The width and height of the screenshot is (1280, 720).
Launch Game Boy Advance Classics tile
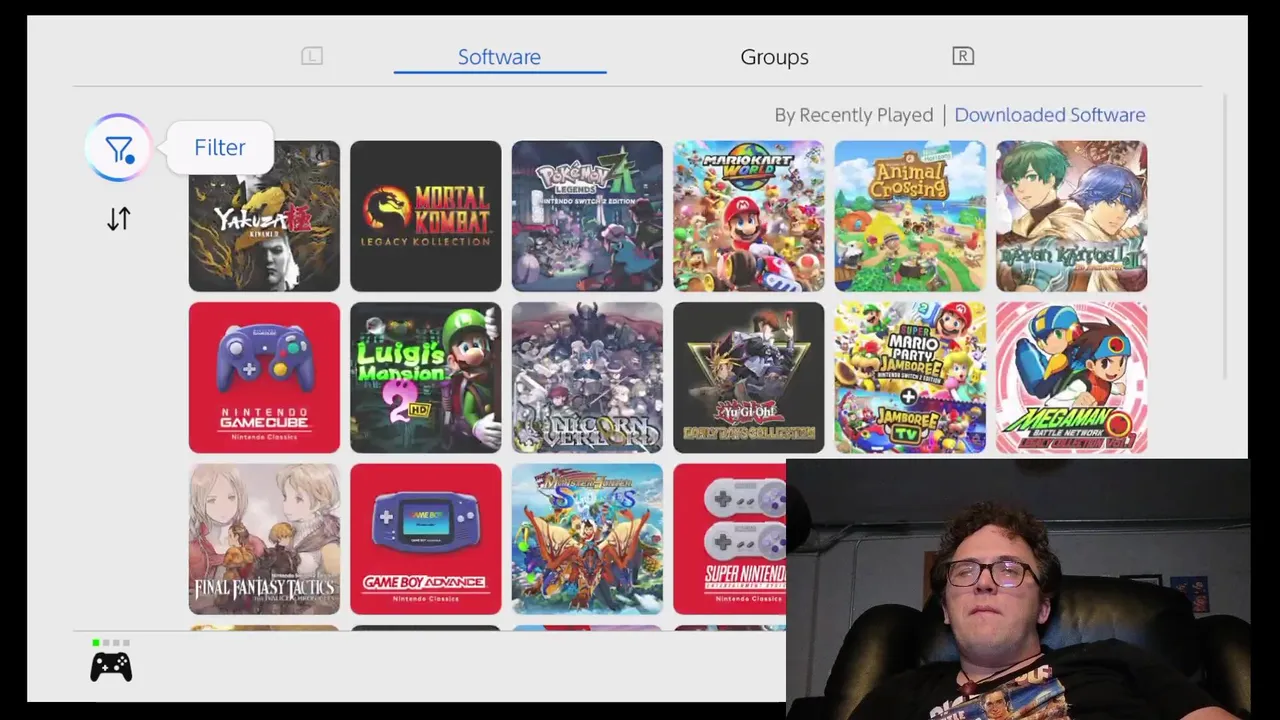(425, 539)
